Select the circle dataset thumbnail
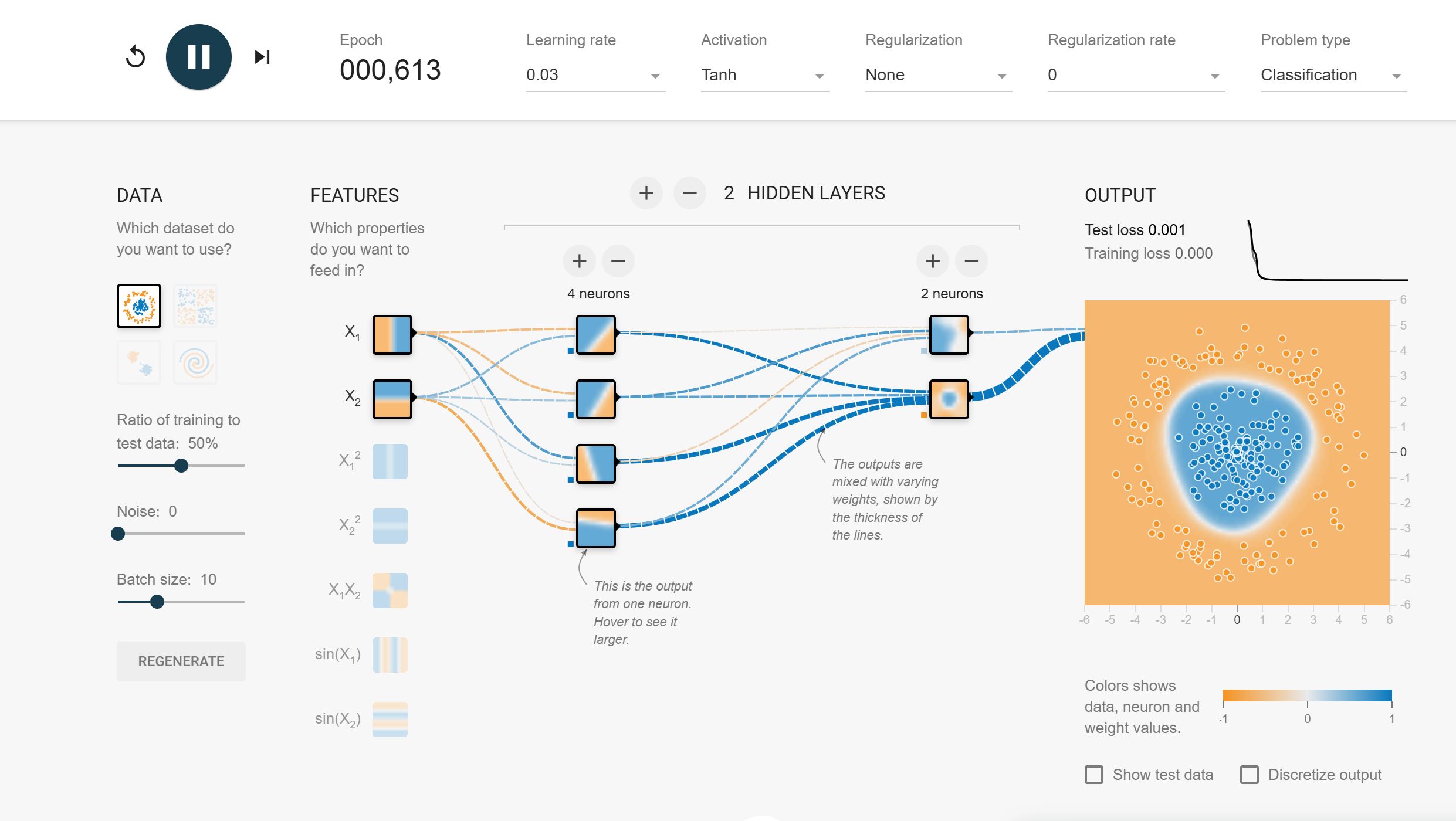Viewport: 1456px width, 821px height. coord(139,306)
